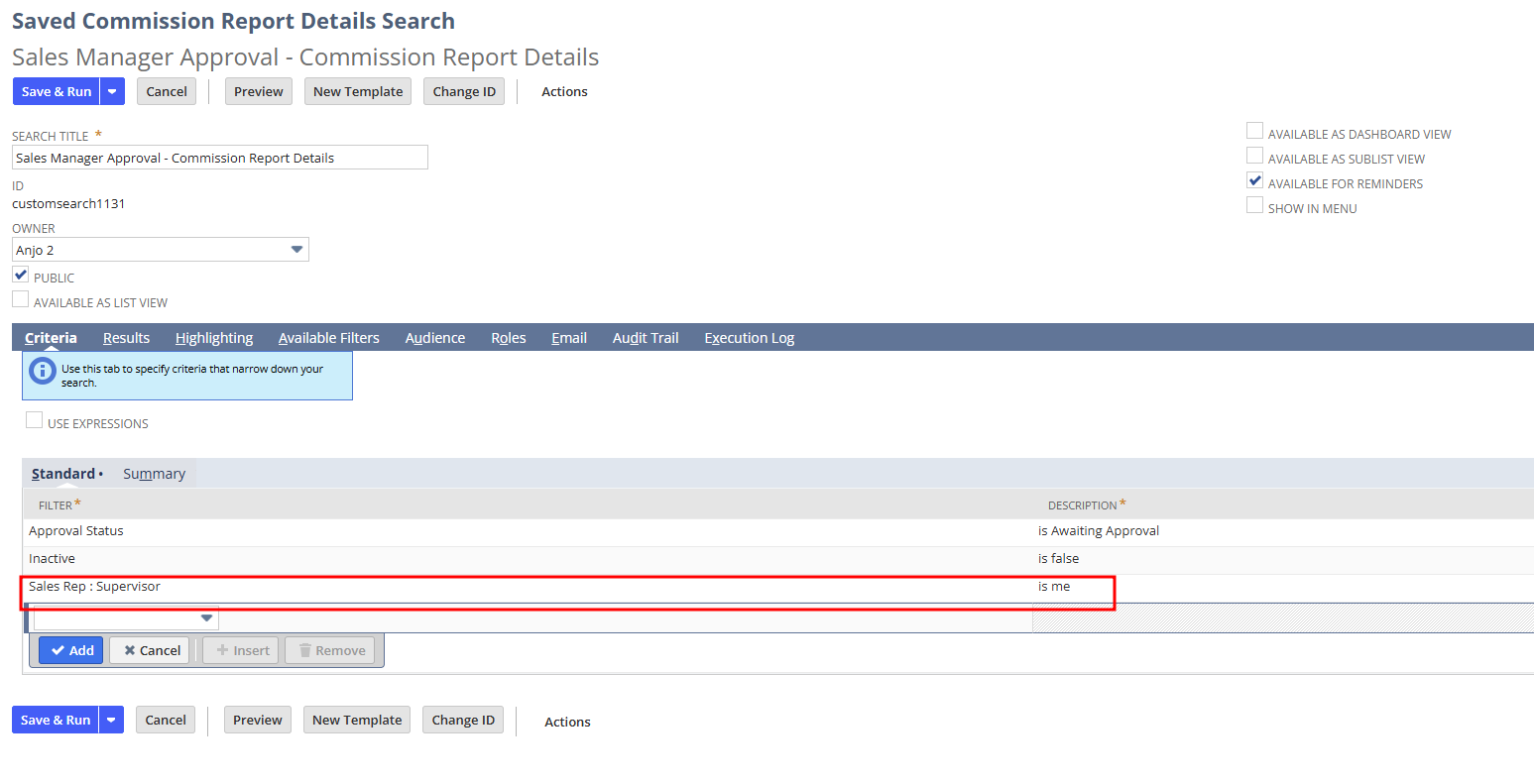This screenshot has width=1534, height=784.
Task: Enable Available as Dashboard View checkbox
Action: 1254,132
